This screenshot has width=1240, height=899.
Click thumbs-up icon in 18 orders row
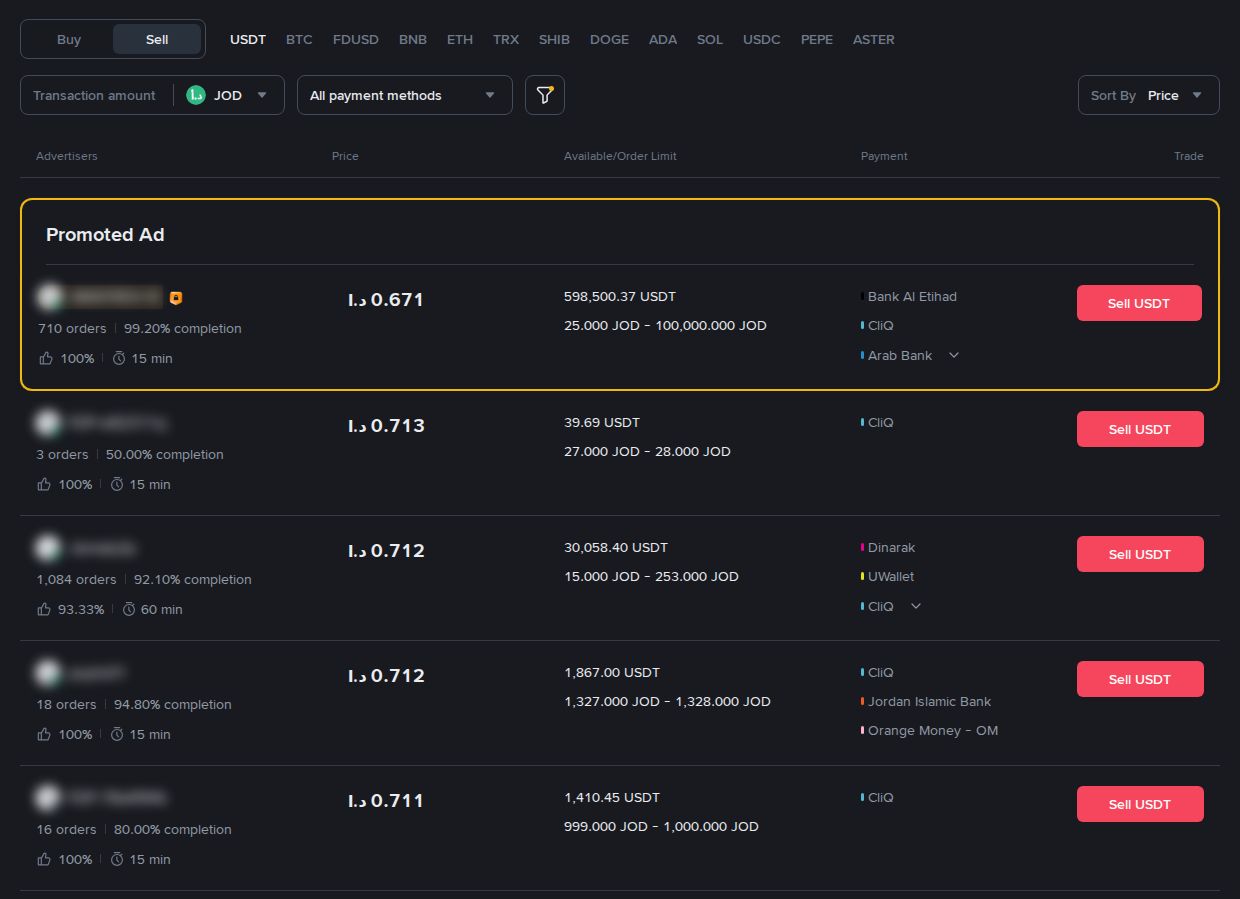click(x=45, y=734)
